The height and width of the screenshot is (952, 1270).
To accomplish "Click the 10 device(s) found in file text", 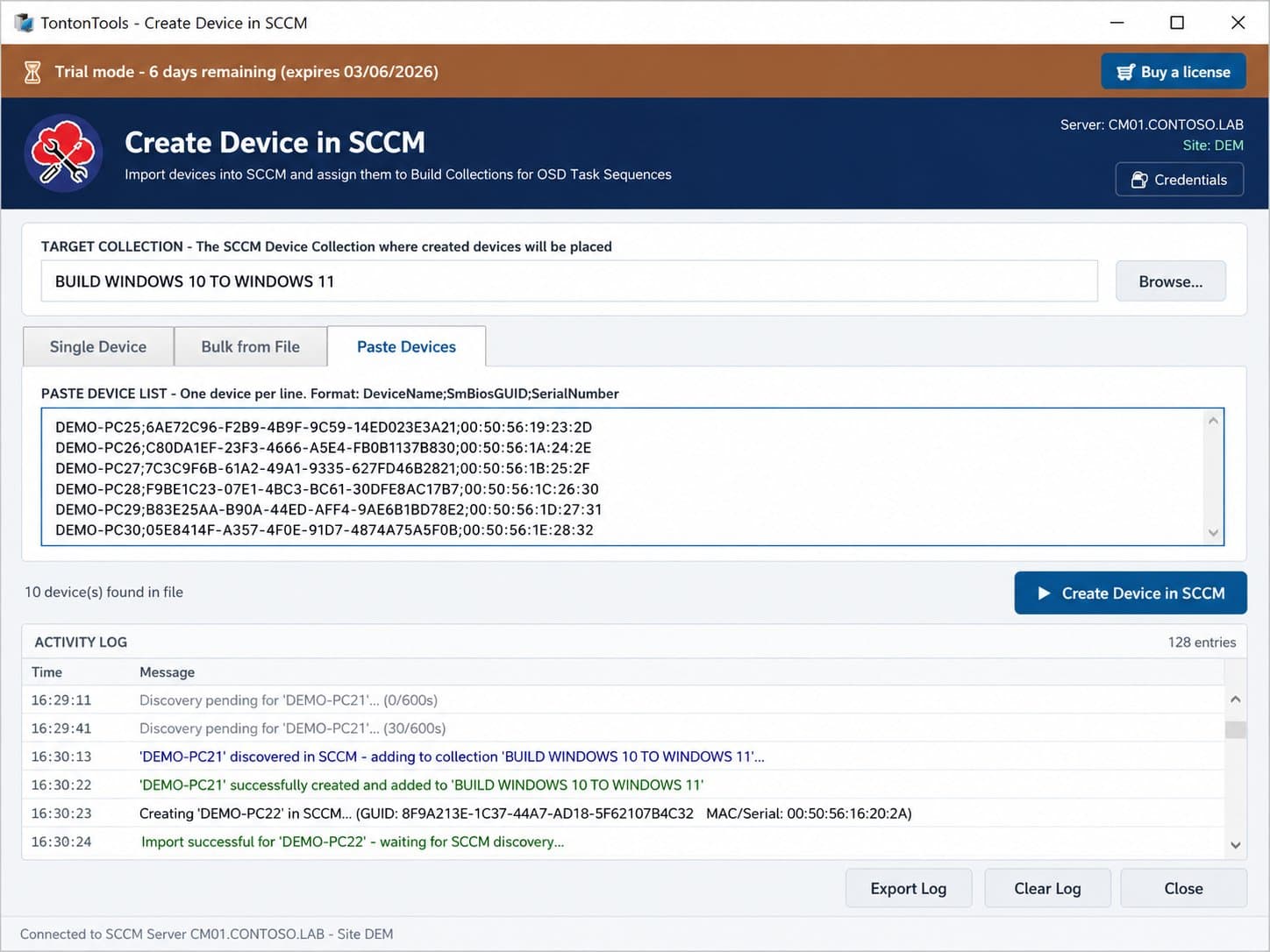I will coord(103,593).
